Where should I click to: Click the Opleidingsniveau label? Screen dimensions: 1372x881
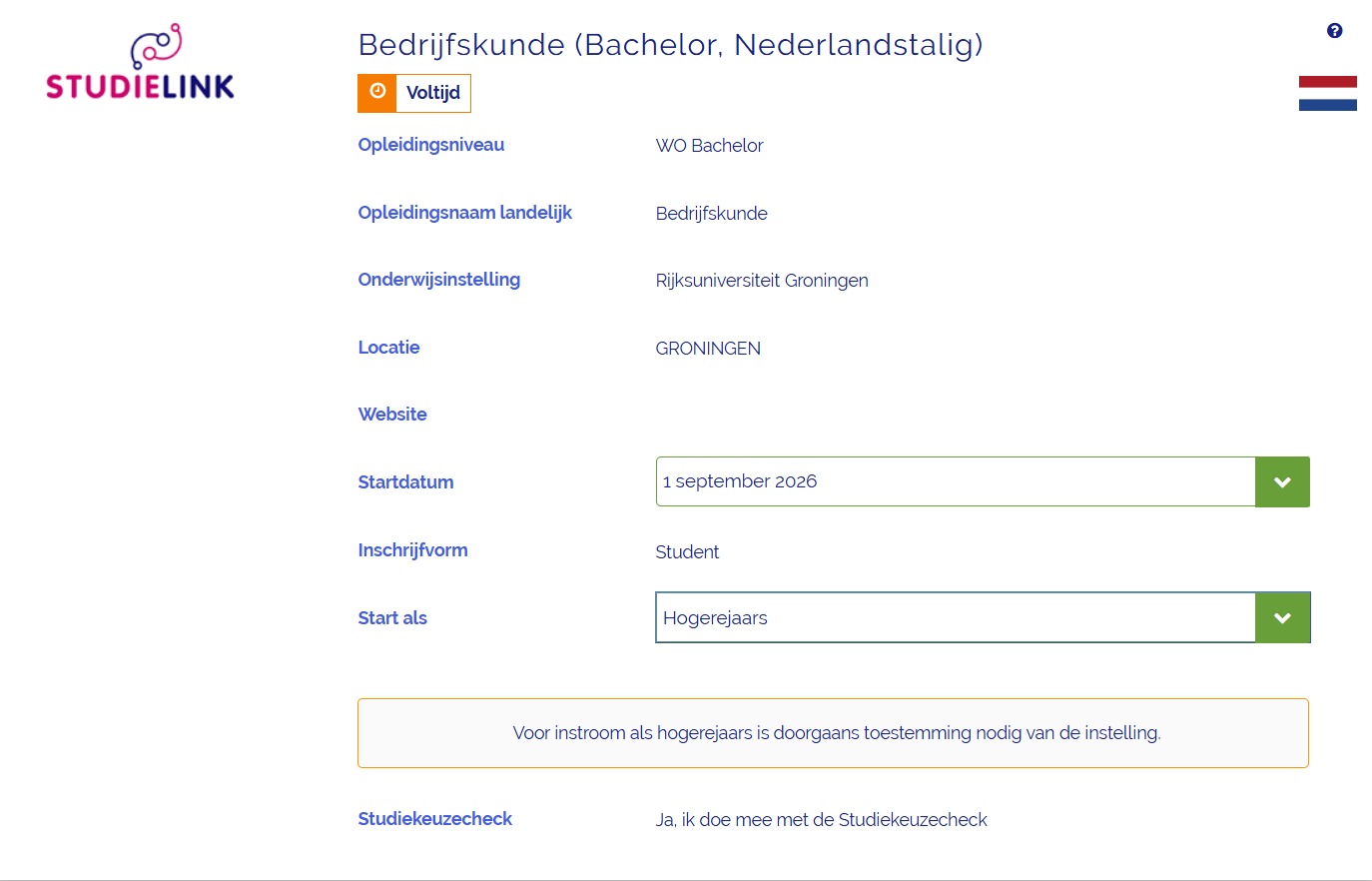click(x=430, y=145)
